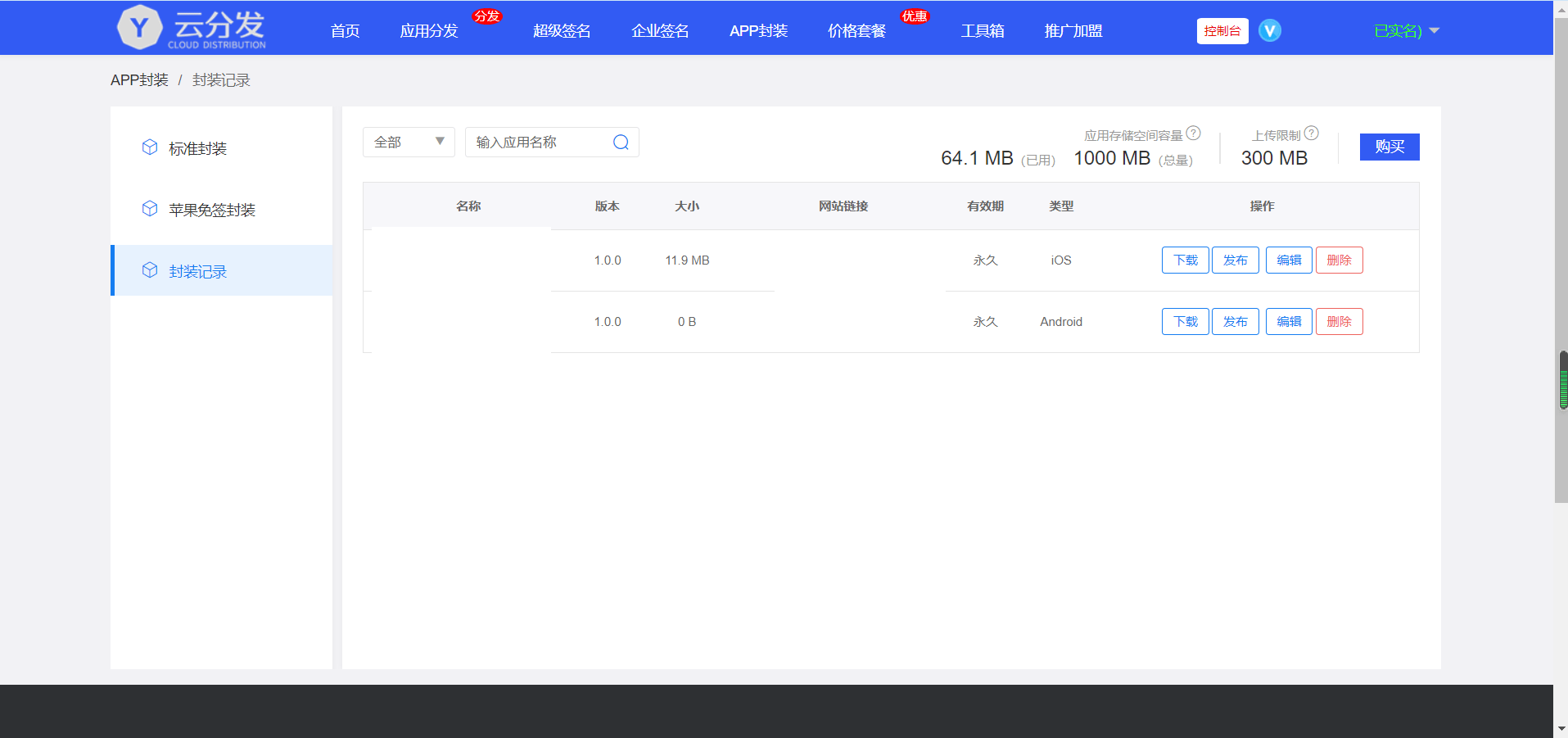The image size is (1568, 738).
Task: Open the 上传限制 help question mark
Action: (x=1312, y=132)
